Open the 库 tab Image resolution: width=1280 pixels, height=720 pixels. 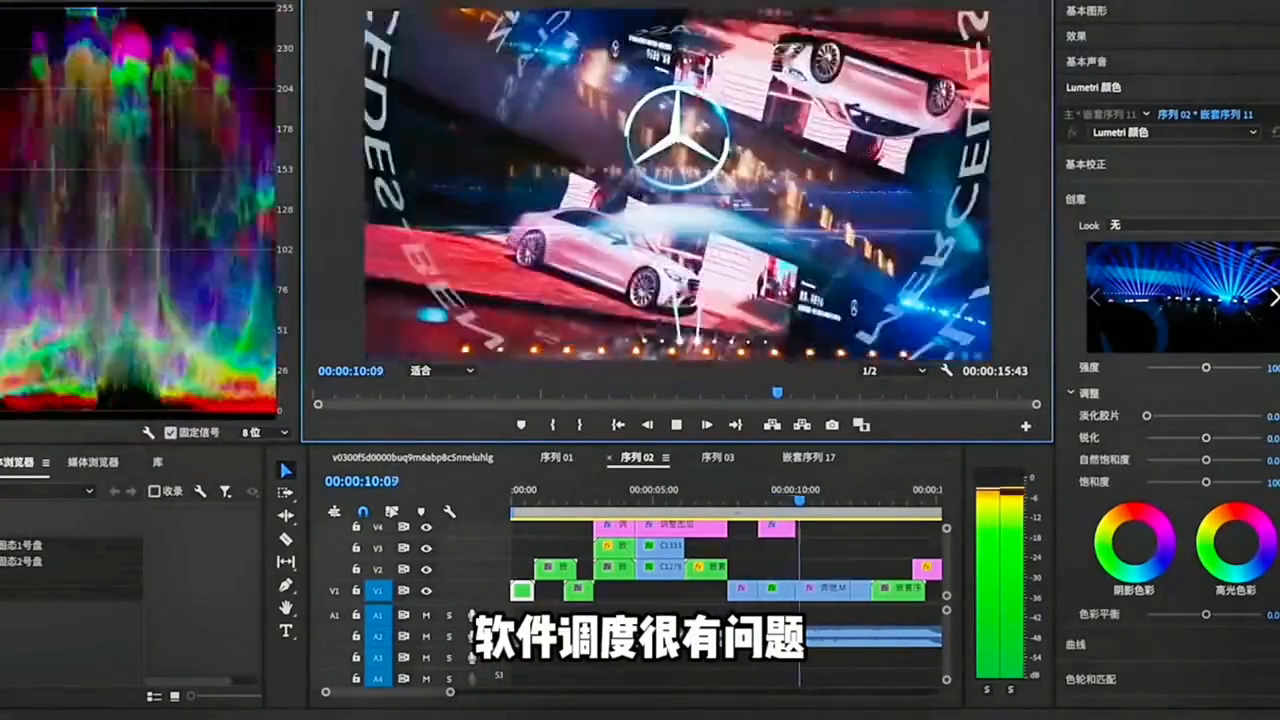click(158, 462)
